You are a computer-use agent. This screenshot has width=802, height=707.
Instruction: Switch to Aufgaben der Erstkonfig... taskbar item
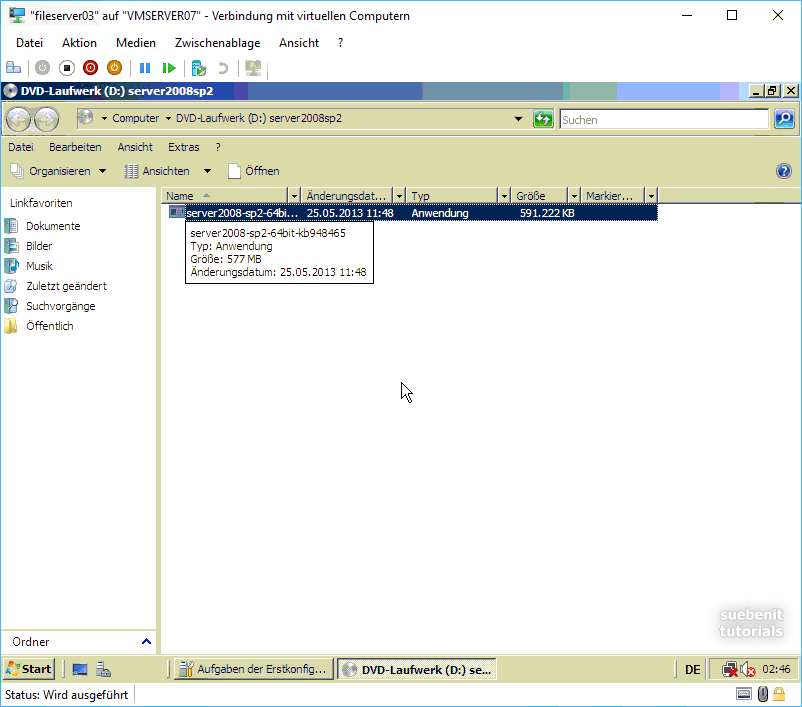click(253, 669)
